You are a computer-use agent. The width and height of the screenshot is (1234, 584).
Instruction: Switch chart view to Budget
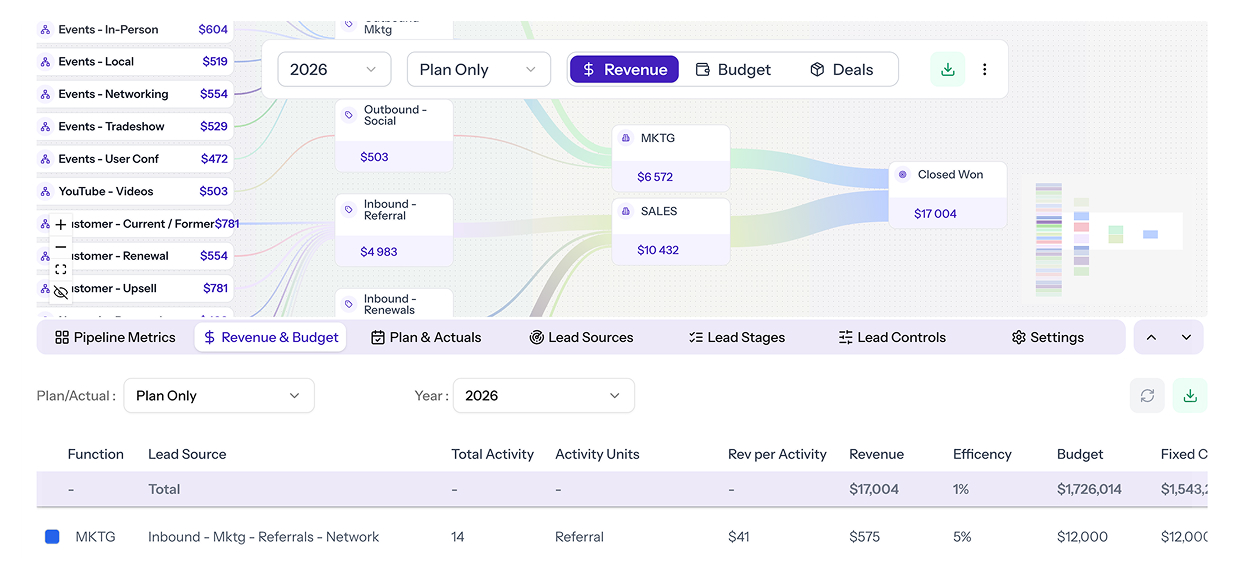pyautogui.click(x=733, y=70)
